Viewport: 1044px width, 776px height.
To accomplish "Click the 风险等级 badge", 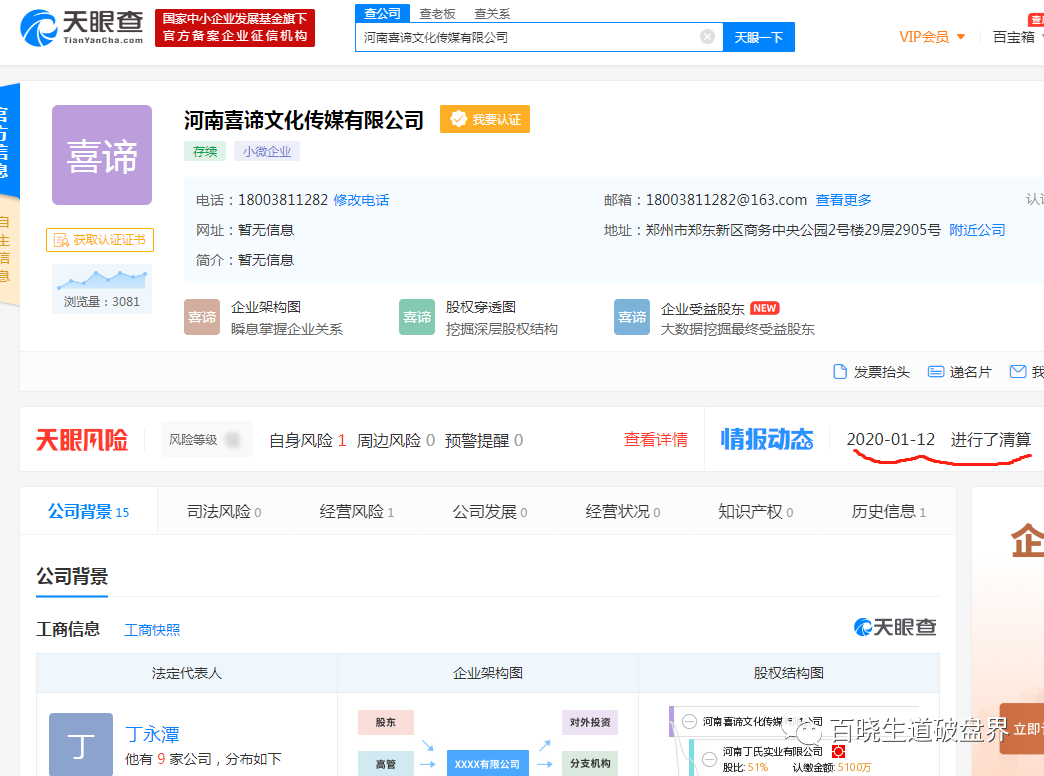I will [x=206, y=440].
